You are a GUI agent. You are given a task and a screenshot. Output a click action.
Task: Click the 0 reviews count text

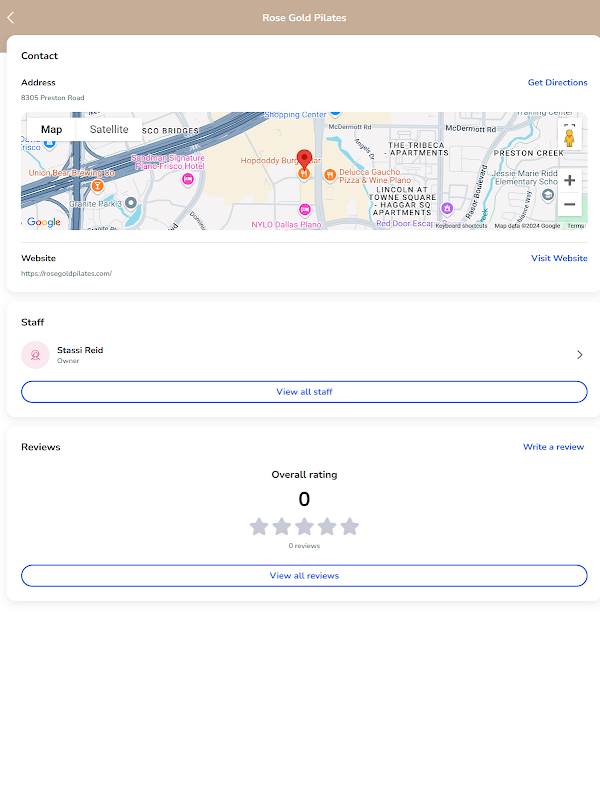[304, 546]
